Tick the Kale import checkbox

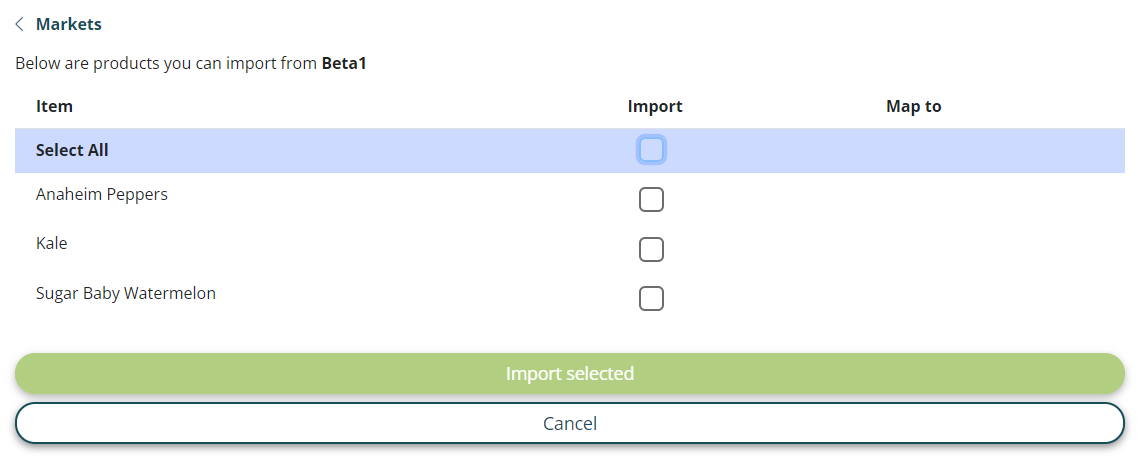click(651, 249)
